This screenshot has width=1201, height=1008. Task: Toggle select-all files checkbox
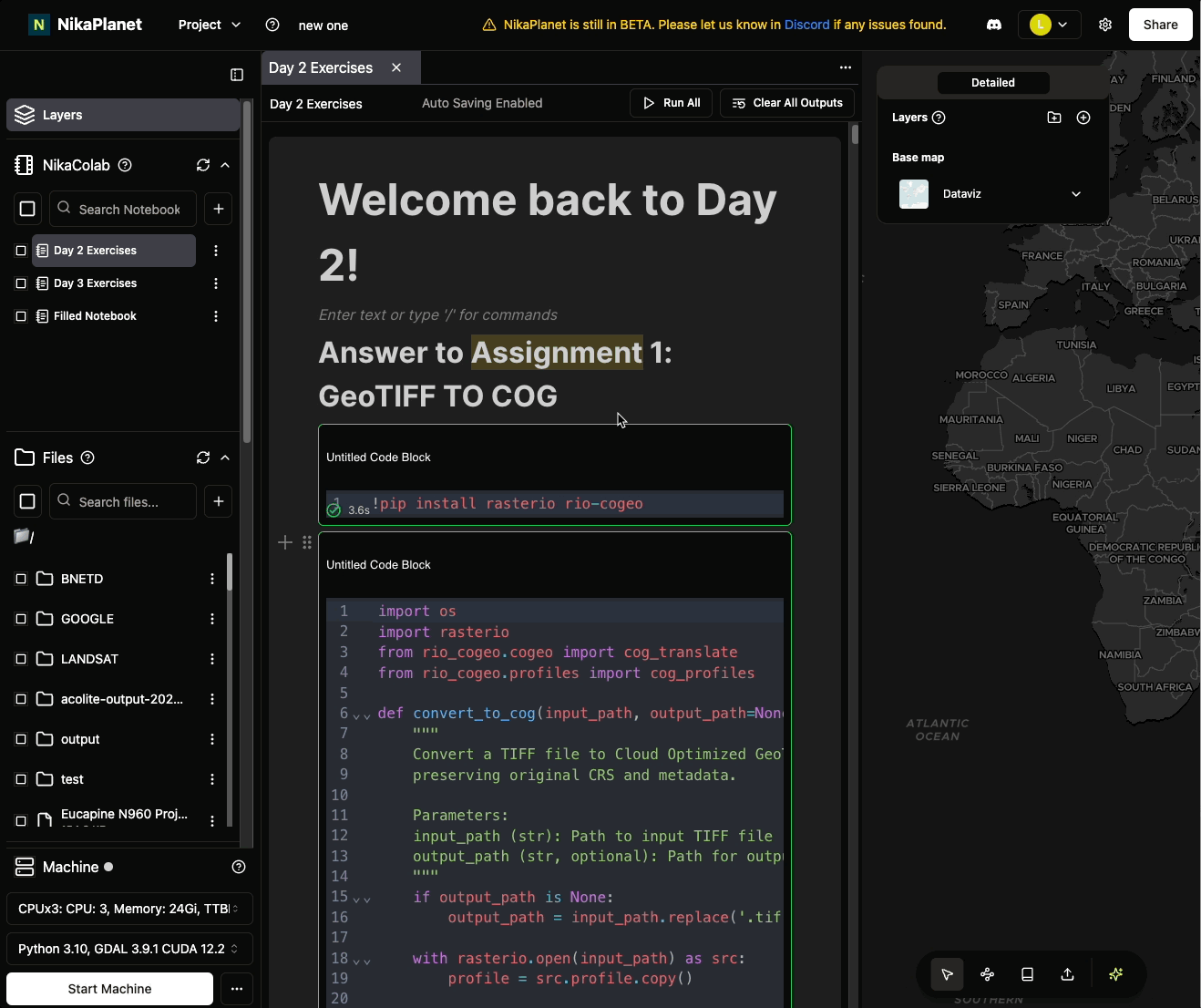pos(27,501)
